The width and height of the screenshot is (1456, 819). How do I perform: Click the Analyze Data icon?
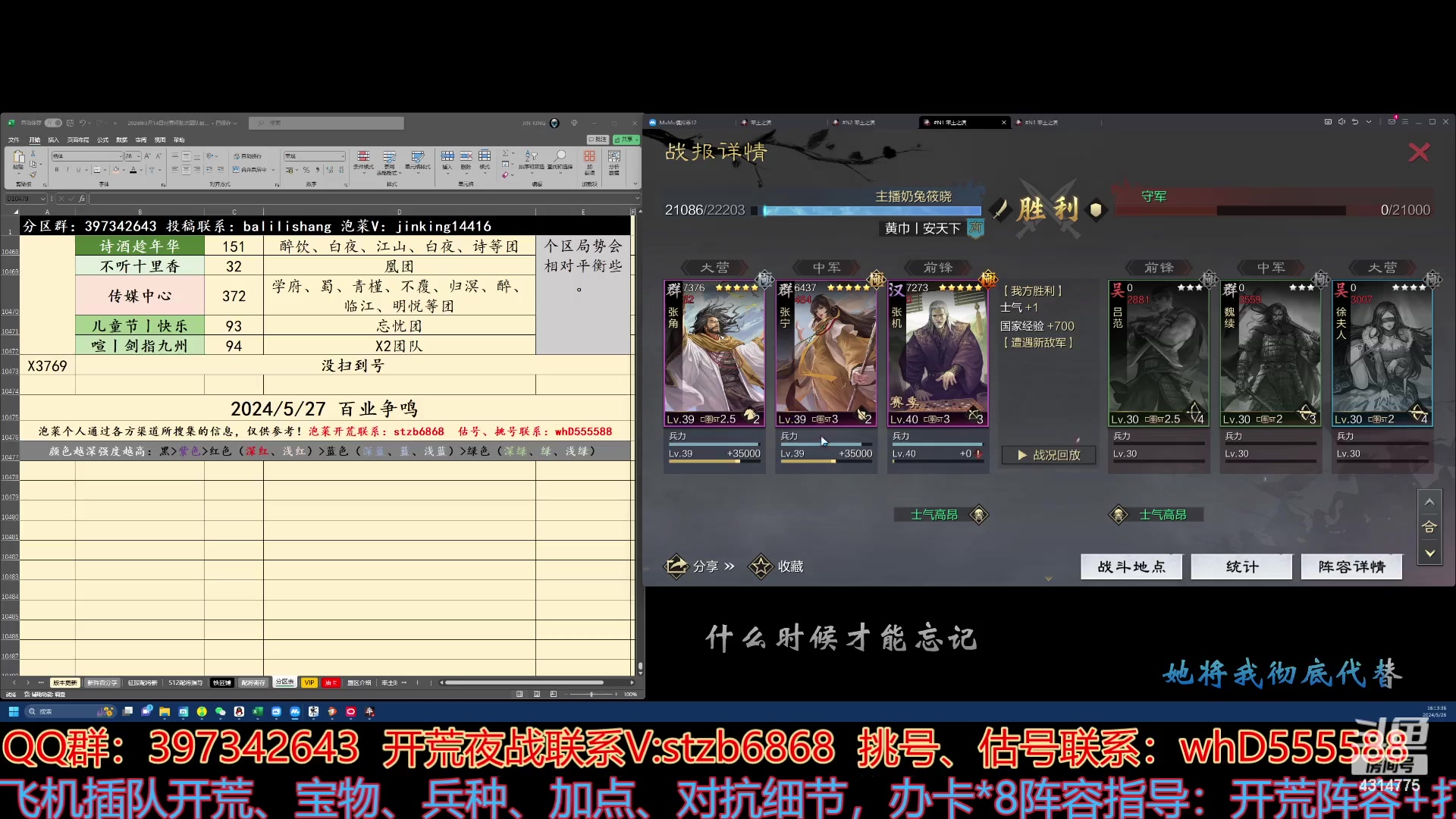[614, 156]
